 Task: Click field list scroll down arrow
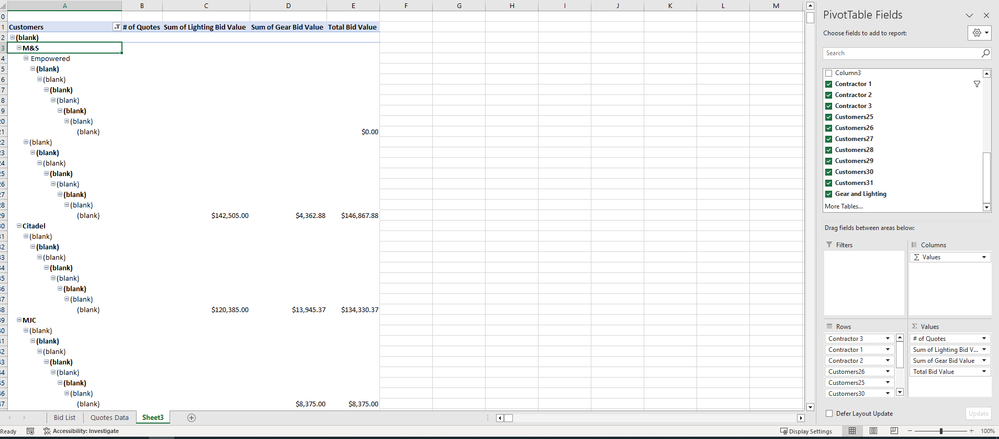[x=987, y=207]
